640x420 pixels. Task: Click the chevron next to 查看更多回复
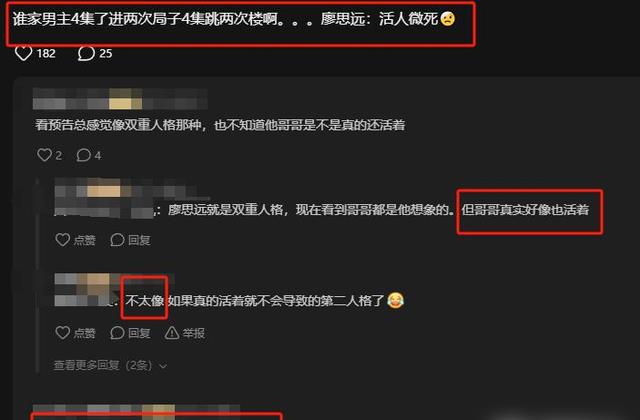pyautogui.click(x=163, y=366)
